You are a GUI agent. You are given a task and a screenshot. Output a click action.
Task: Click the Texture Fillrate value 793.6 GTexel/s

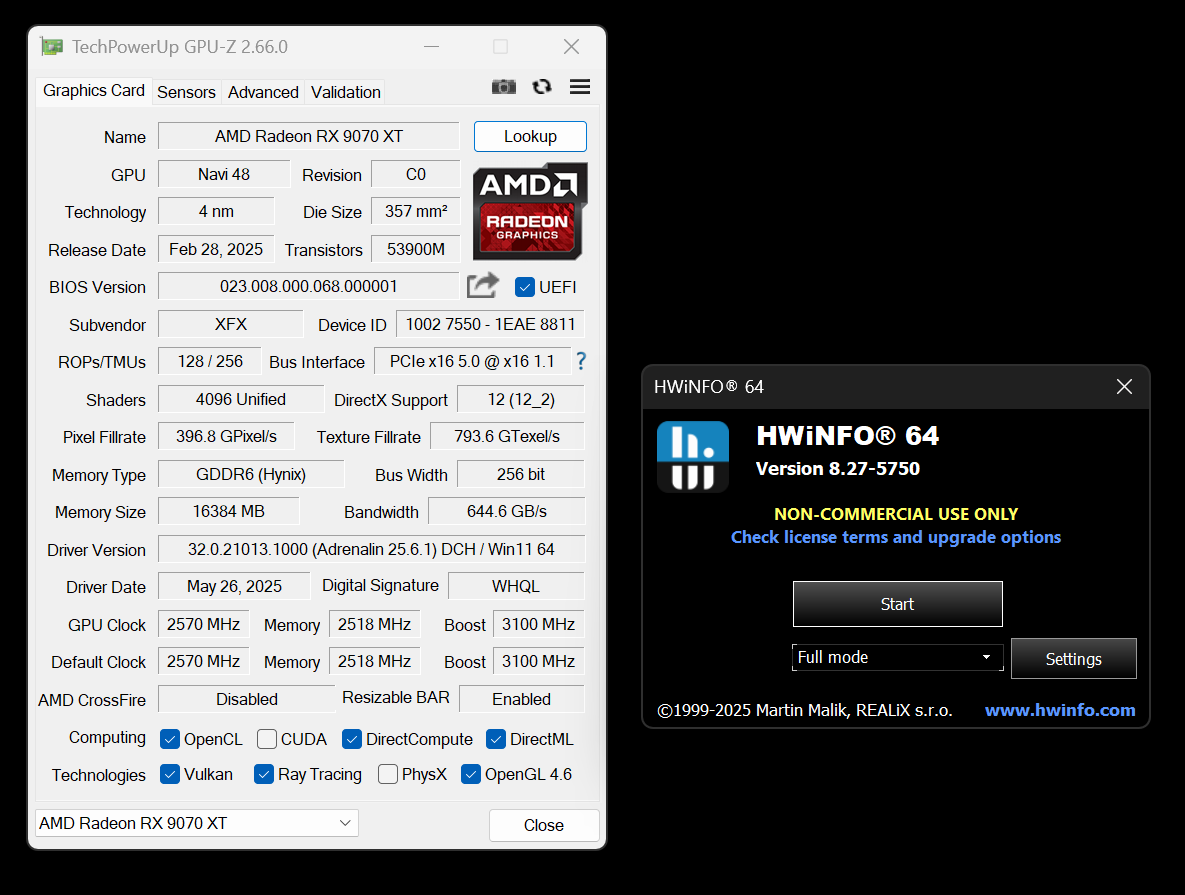507,436
